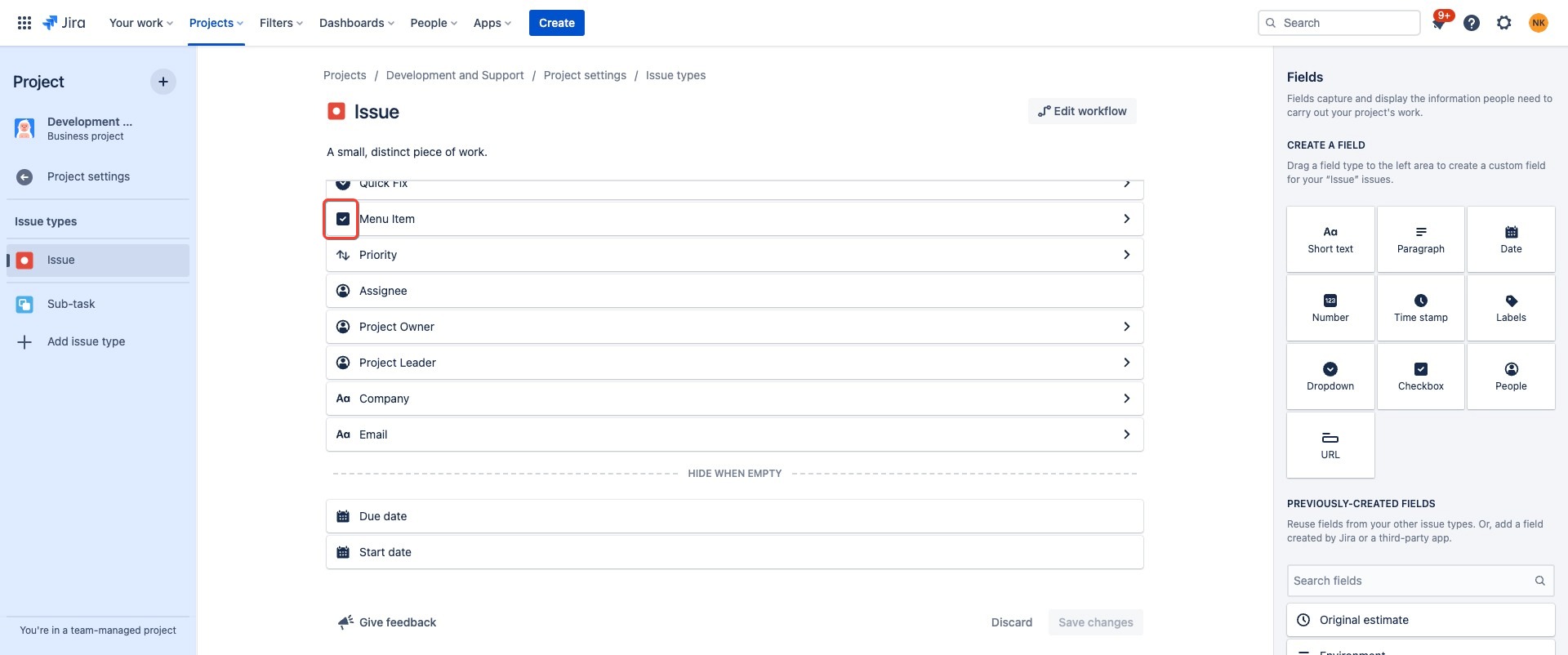Select the URL field type
The height and width of the screenshot is (655, 1568).
pyautogui.click(x=1330, y=445)
